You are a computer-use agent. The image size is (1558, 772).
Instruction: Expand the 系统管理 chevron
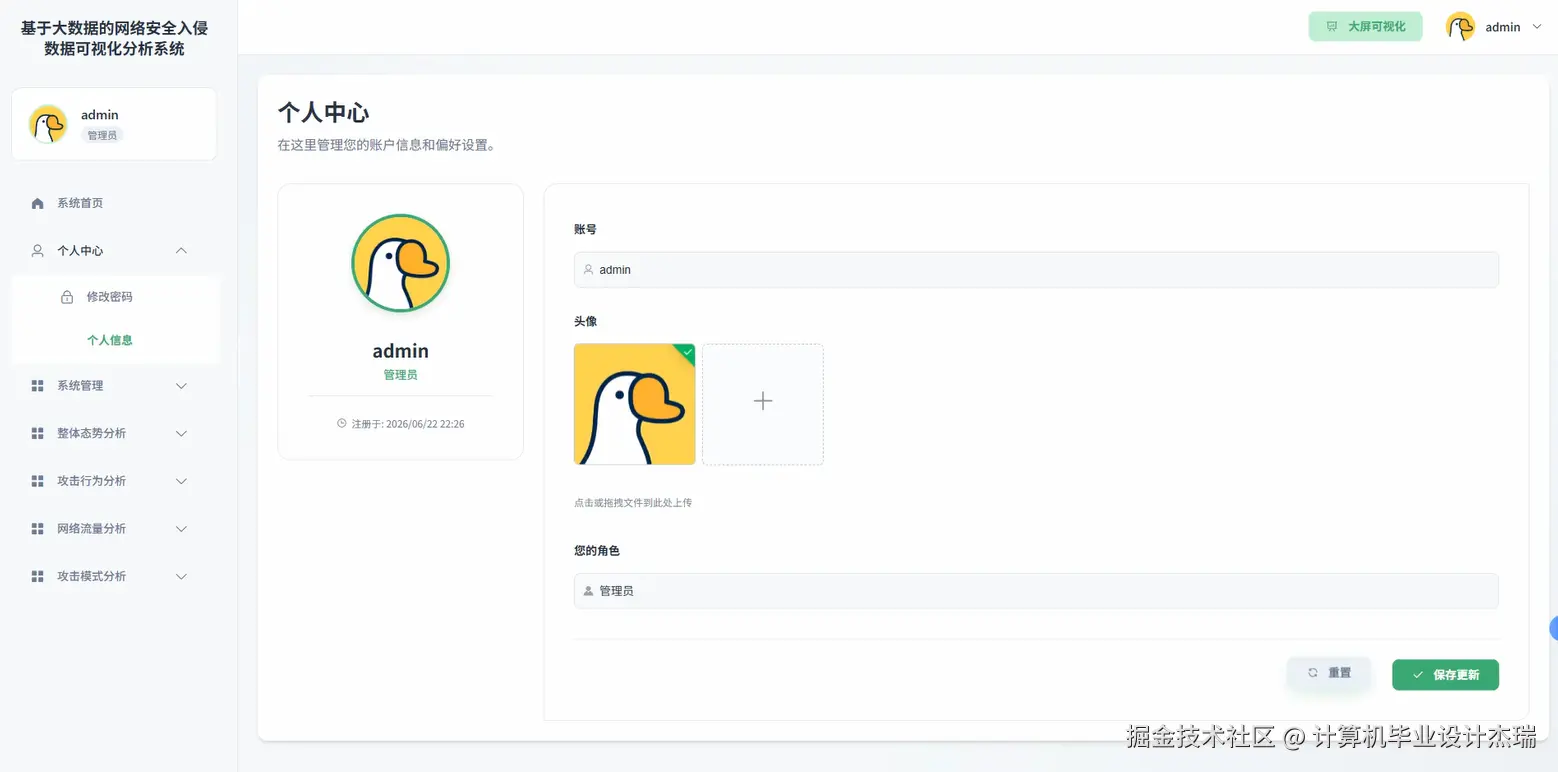181,386
